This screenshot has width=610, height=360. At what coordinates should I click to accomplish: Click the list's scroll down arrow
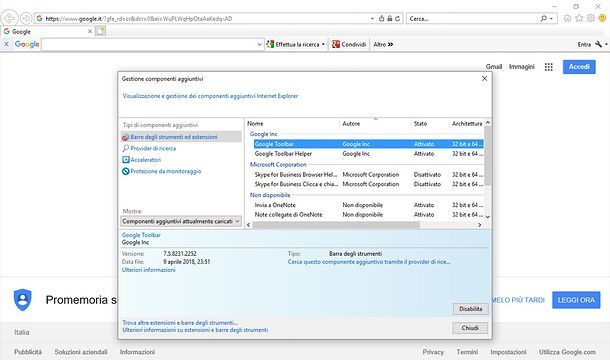tap(487, 217)
